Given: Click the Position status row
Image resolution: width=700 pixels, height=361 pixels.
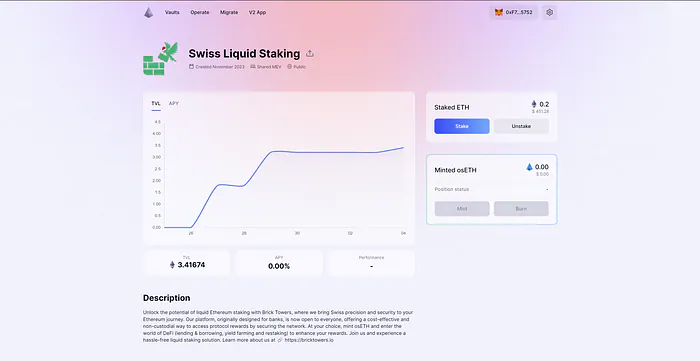Looking at the screenshot, I should pos(491,189).
